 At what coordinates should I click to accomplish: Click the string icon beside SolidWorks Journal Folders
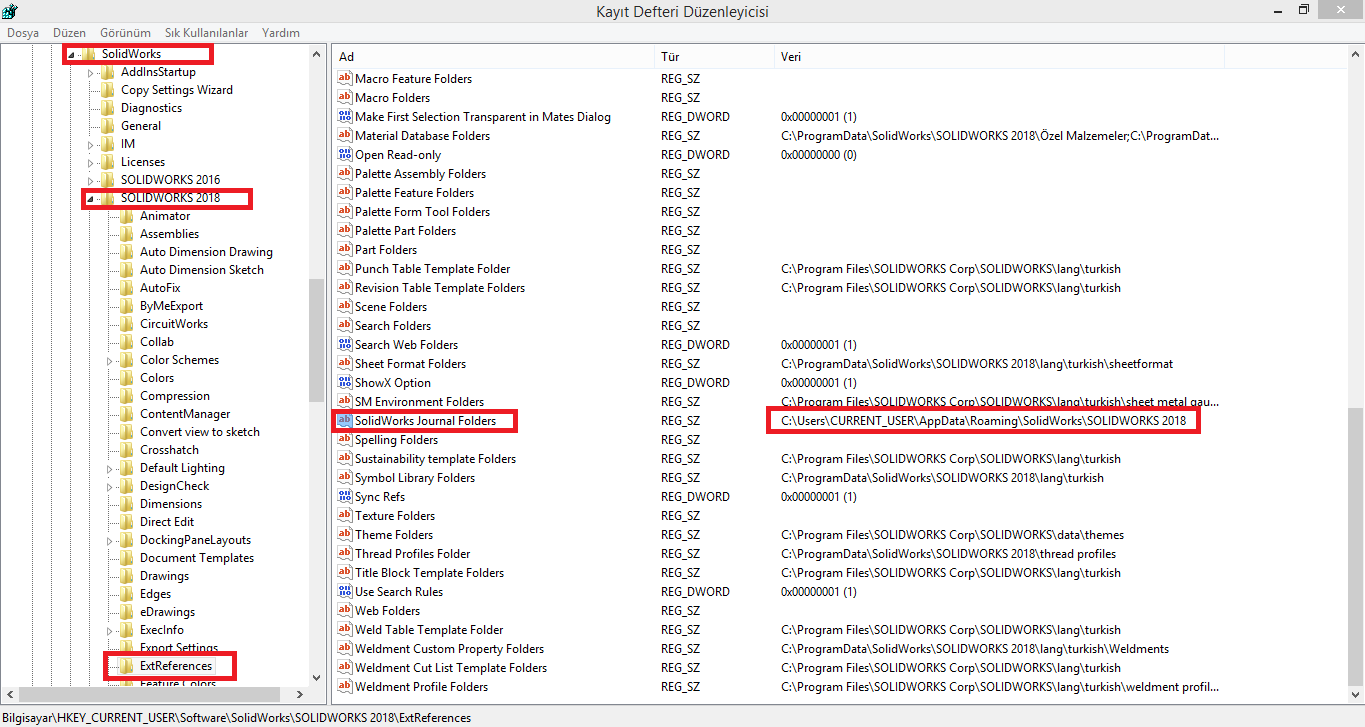click(345, 421)
